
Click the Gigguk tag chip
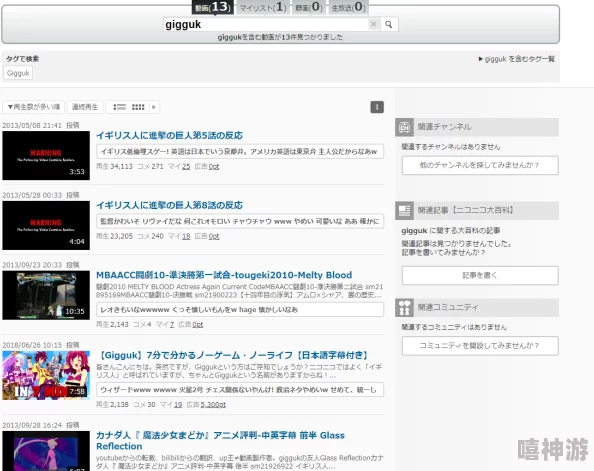[18, 73]
